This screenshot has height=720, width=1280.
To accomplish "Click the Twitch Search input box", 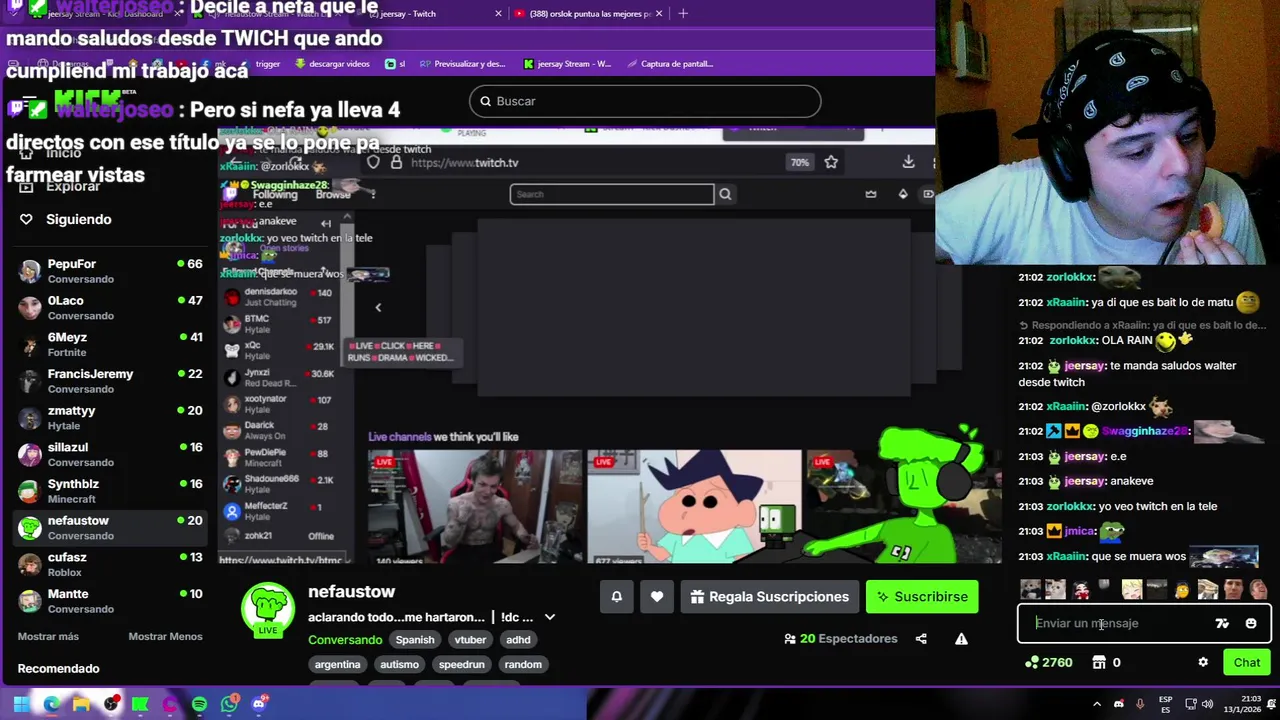I will (612, 194).
